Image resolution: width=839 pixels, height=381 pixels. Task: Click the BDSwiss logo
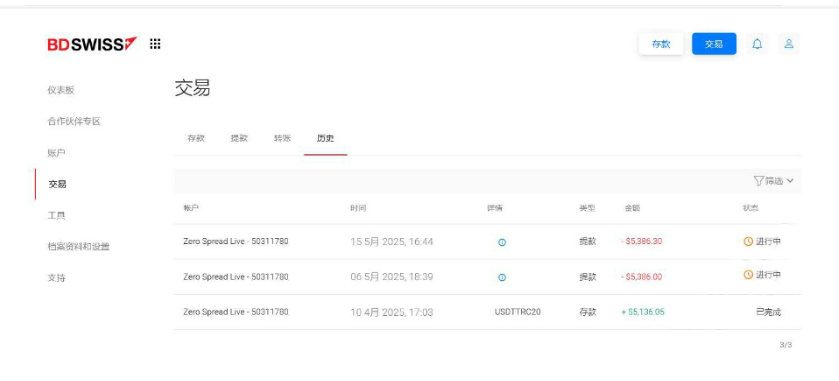[x=92, y=44]
